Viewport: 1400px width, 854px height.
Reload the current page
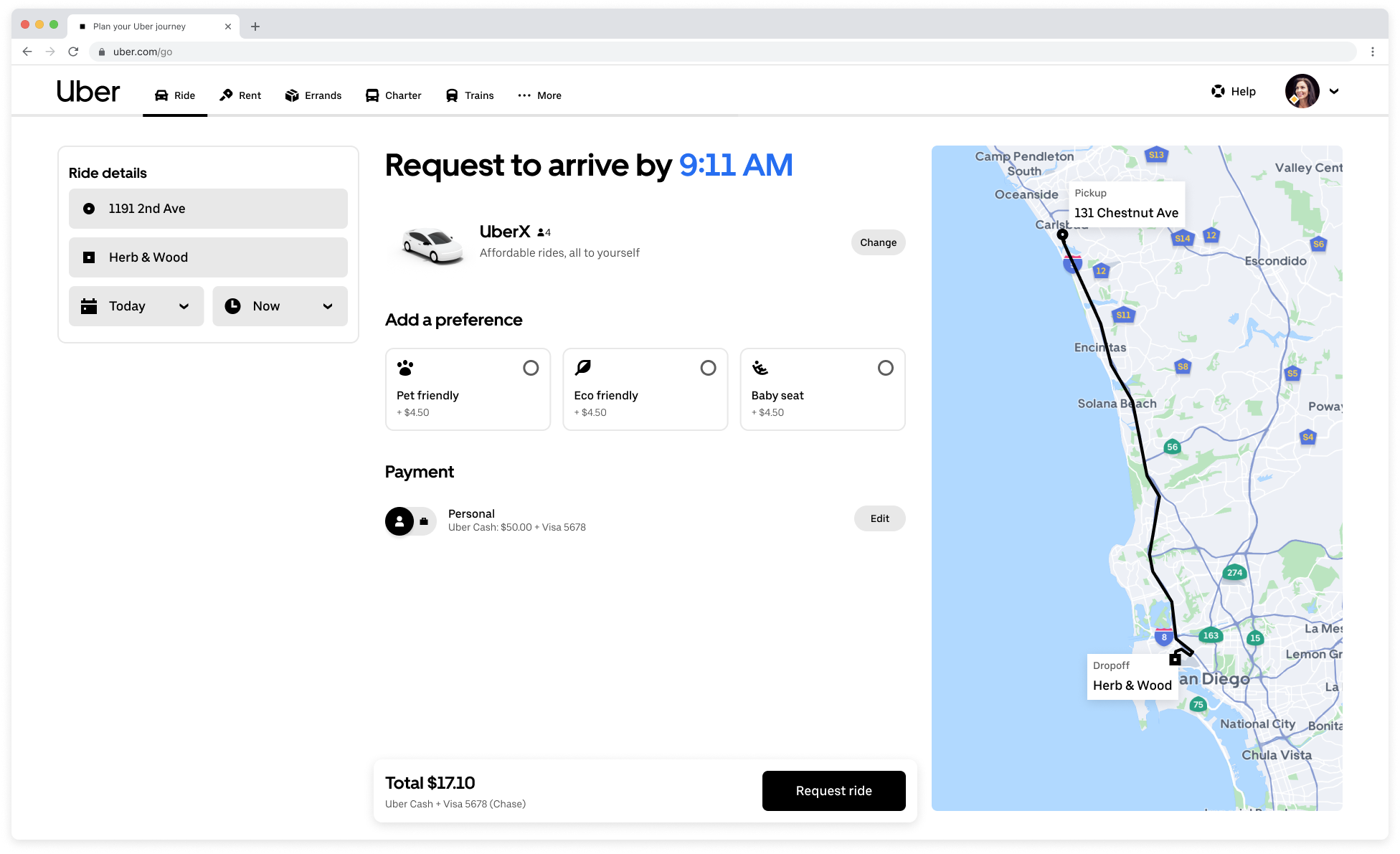tap(73, 52)
